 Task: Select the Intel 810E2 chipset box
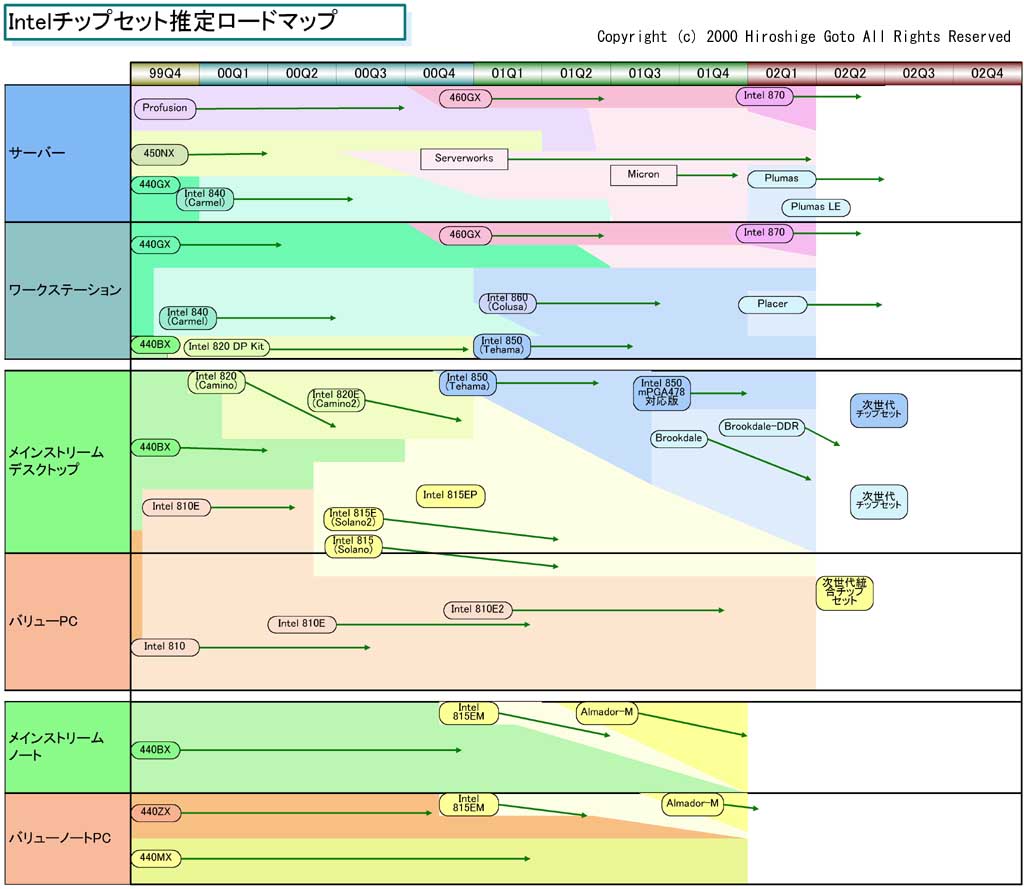(x=479, y=609)
